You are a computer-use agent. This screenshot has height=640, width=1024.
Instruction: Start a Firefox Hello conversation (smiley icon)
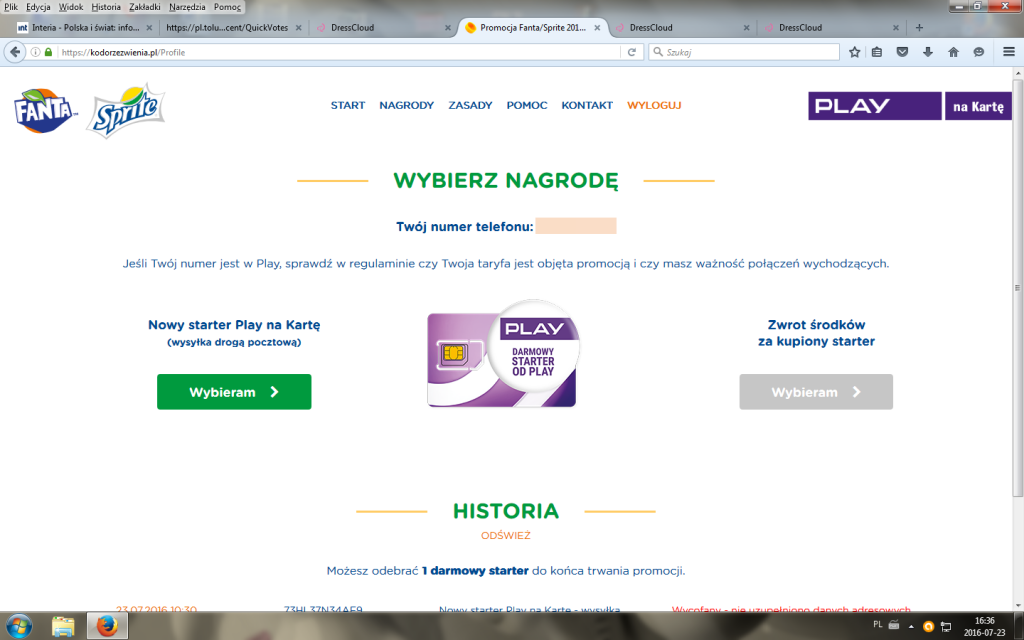(978, 52)
